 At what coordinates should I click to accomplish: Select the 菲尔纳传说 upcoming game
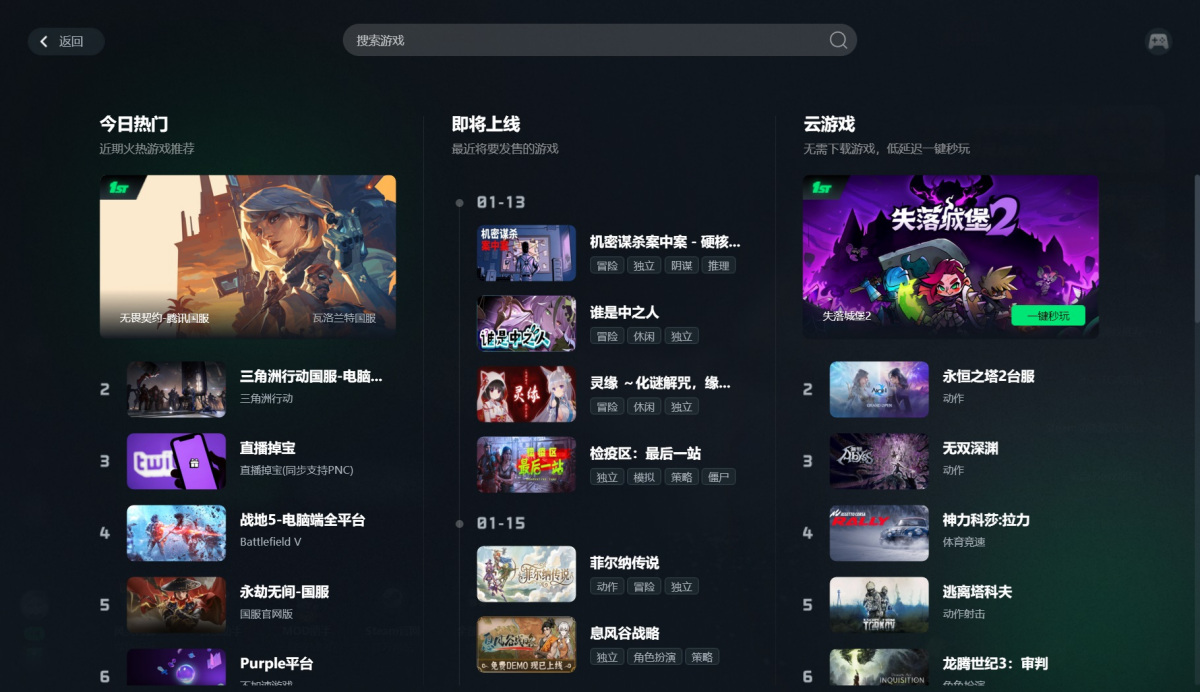pos(624,563)
